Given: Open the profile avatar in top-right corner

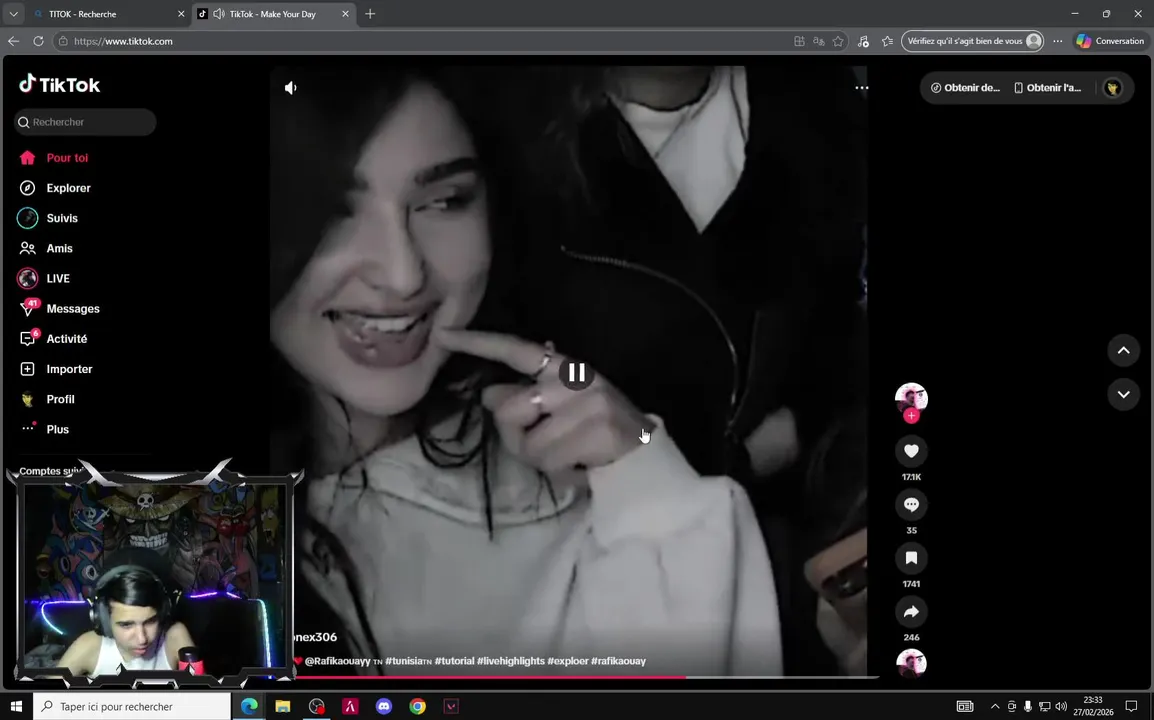Looking at the screenshot, I should (x=1112, y=88).
